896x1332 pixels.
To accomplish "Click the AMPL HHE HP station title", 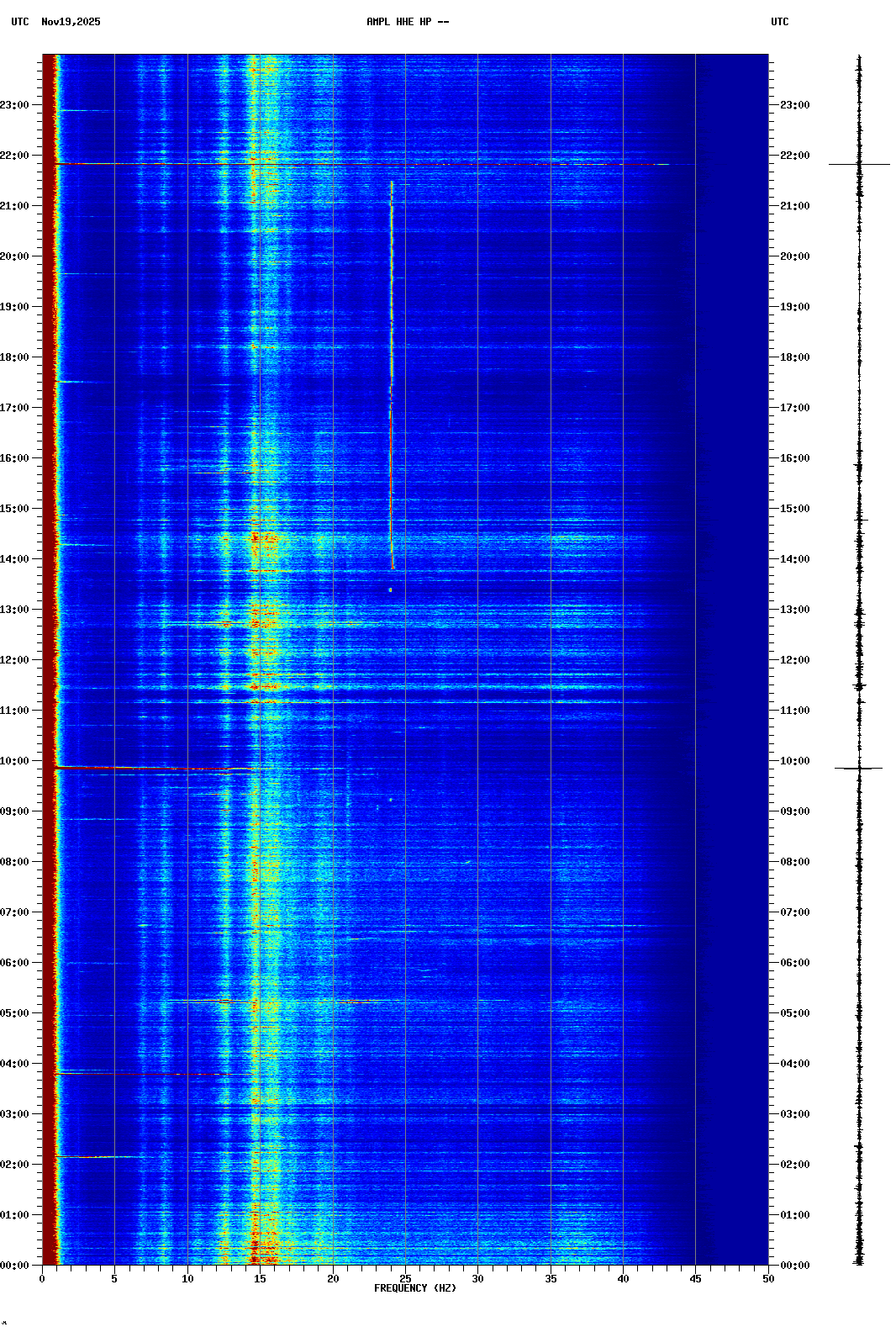I will coord(407,22).
